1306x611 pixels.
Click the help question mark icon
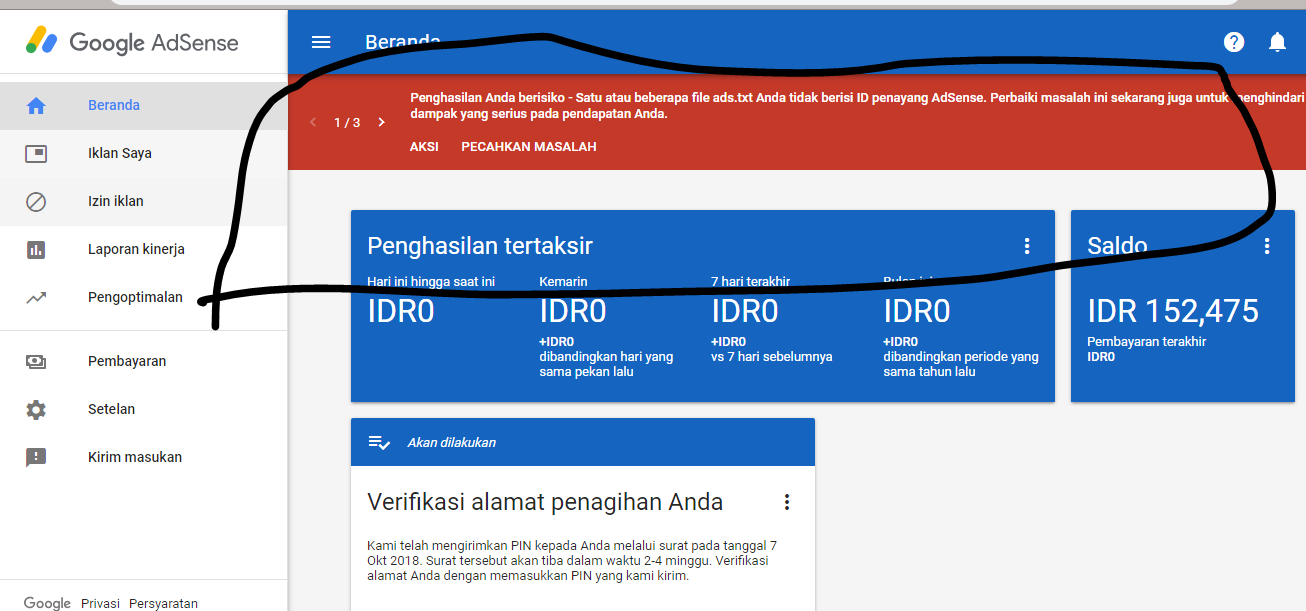(1234, 42)
